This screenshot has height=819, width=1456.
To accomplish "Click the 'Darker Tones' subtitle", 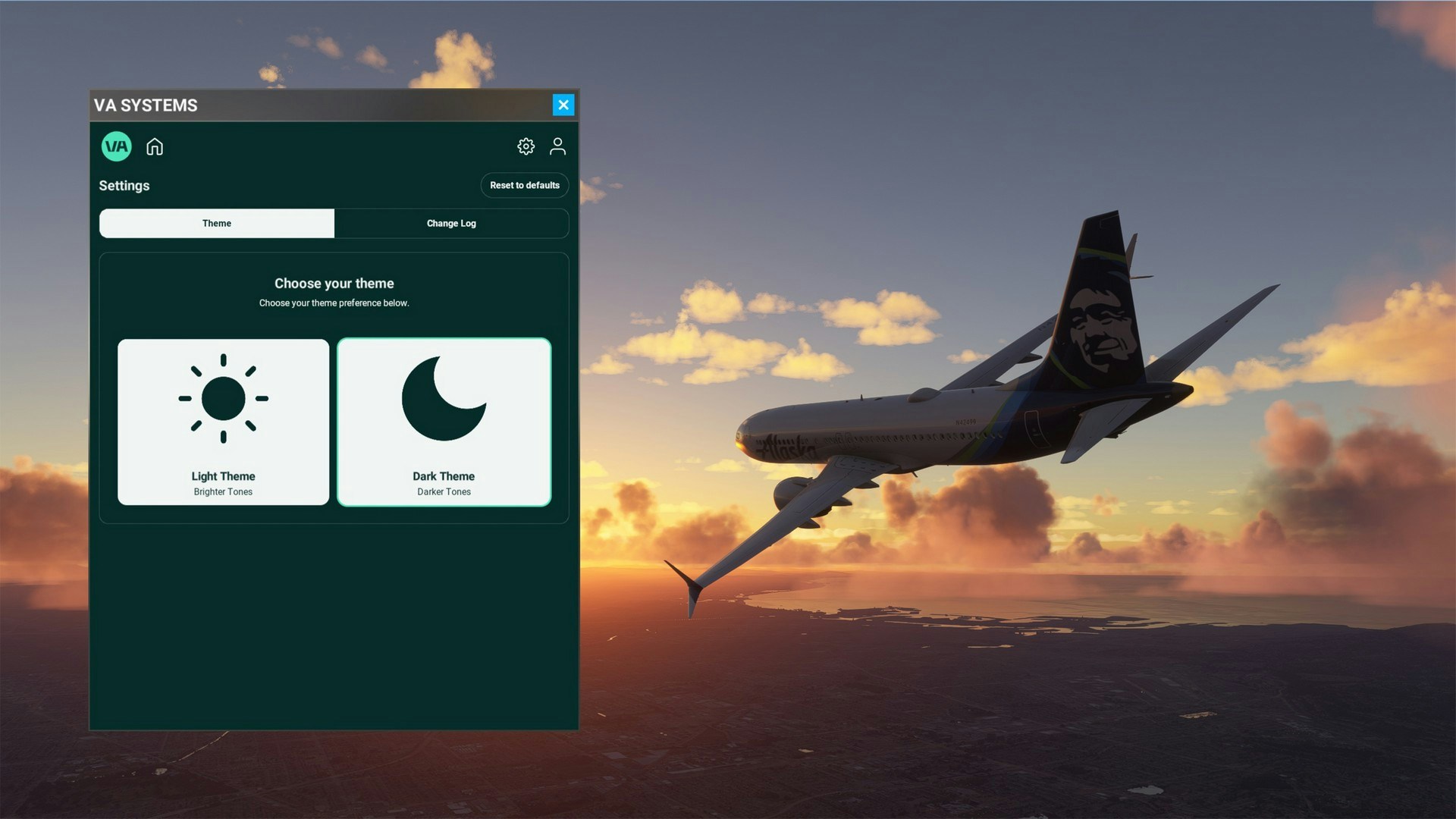I will click(x=444, y=492).
